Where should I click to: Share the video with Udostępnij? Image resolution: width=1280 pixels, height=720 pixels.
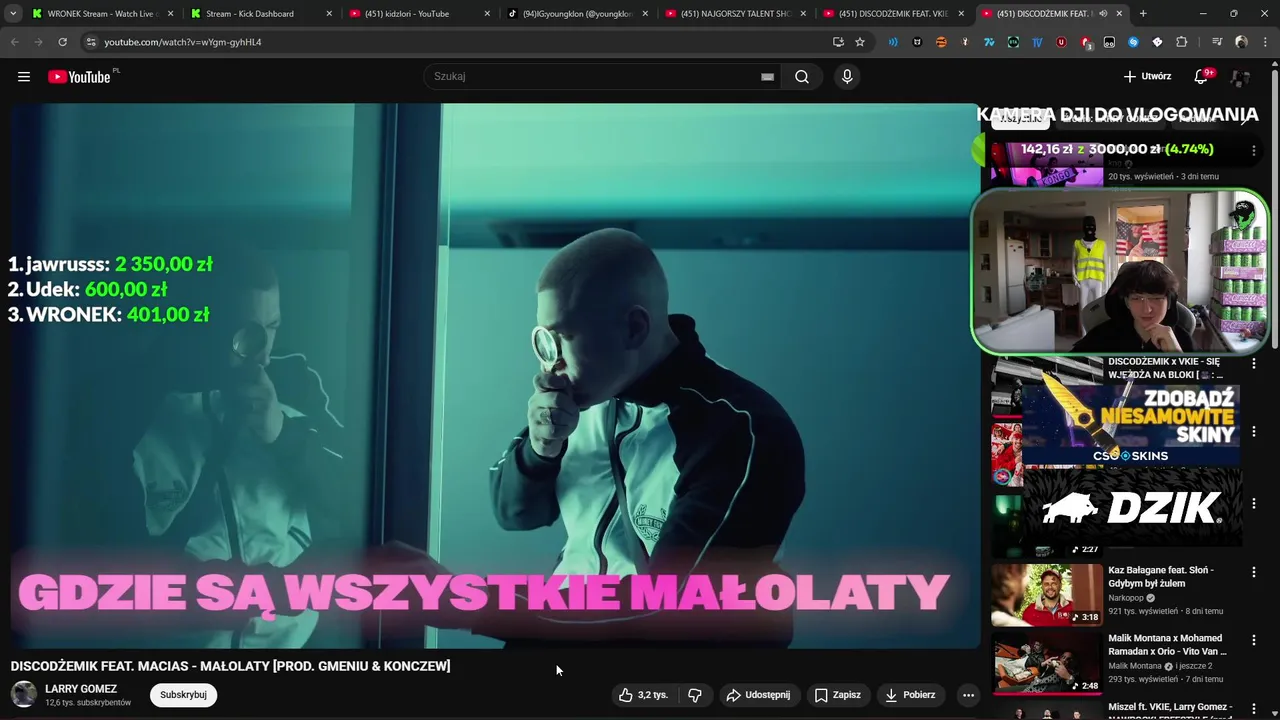click(758, 695)
